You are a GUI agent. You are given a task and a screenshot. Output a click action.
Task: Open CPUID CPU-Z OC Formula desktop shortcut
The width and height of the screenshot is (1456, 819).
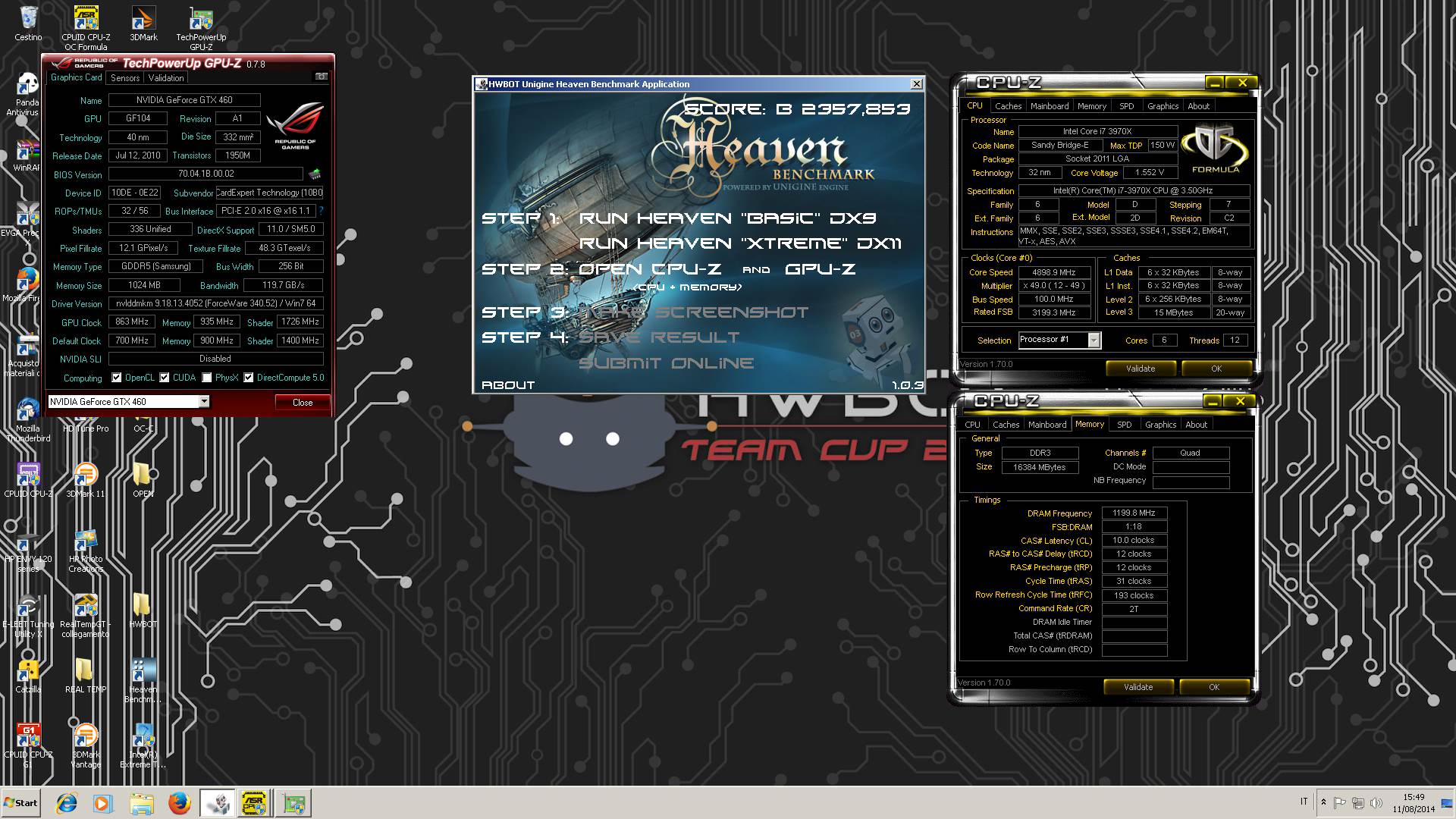pos(86,27)
